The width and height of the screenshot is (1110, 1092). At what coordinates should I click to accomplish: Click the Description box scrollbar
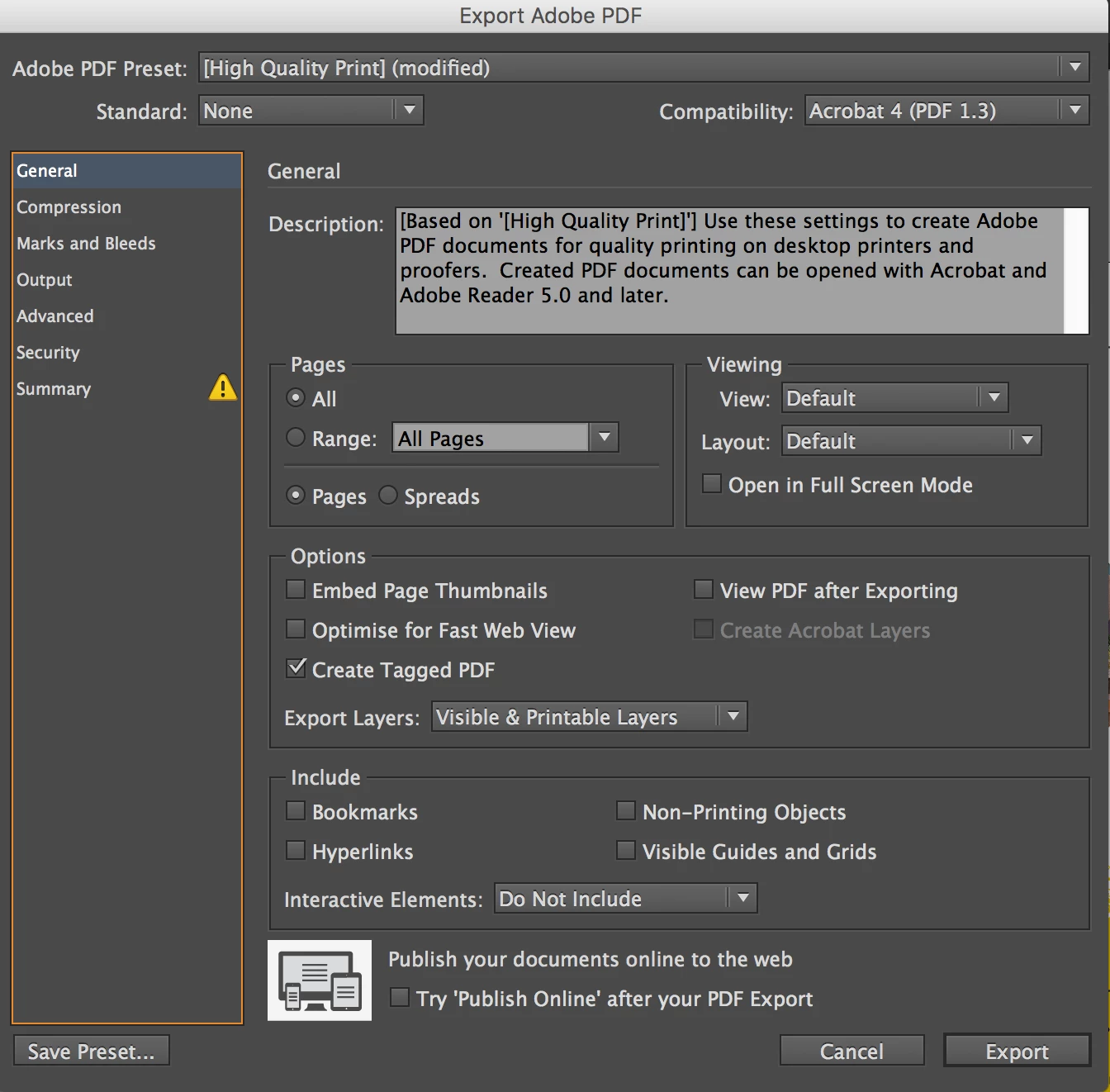(x=1076, y=271)
